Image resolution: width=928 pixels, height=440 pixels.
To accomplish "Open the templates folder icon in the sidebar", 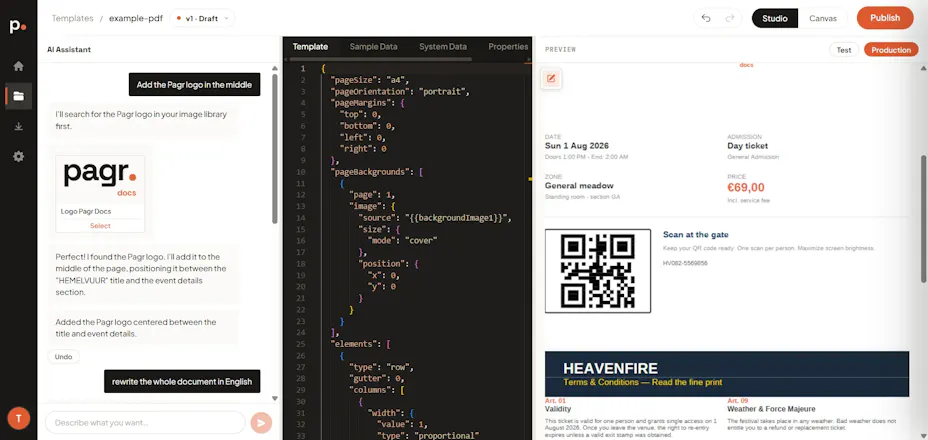I will point(18,96).
